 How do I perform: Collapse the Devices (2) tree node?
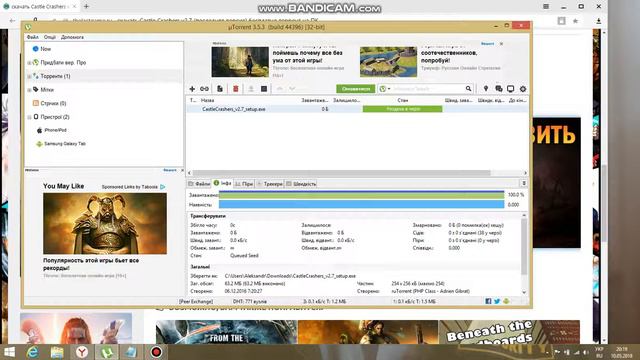point(29,117)
